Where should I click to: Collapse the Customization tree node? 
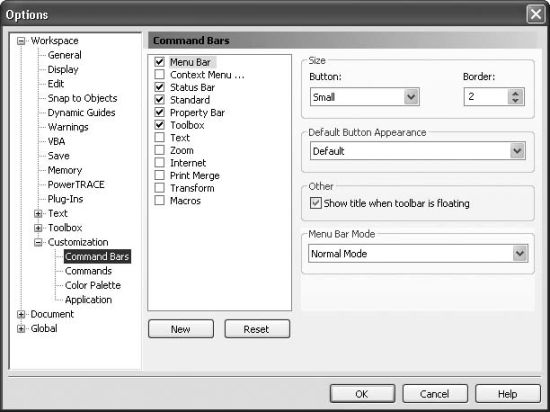click(x=38, y=242)
